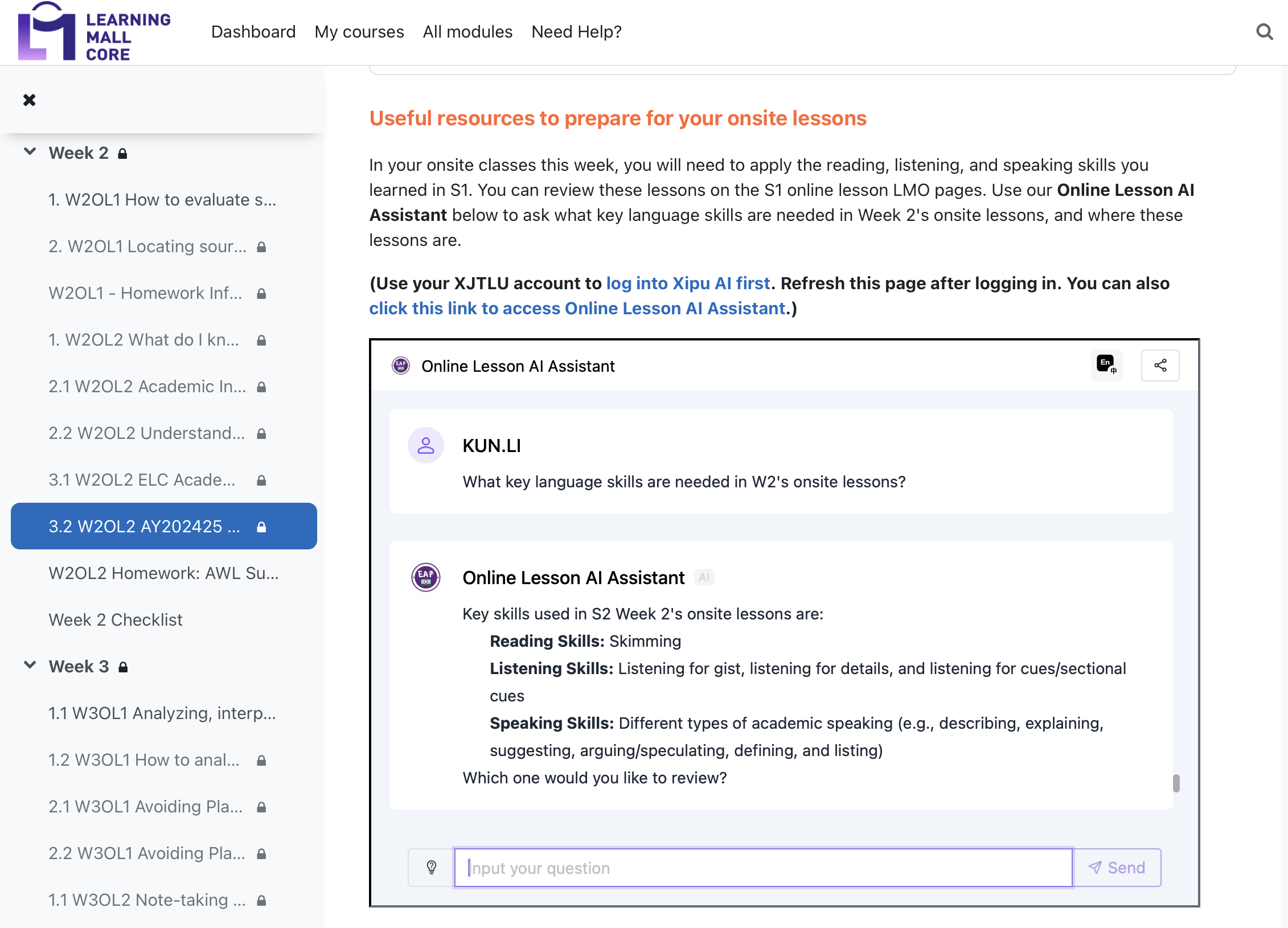Image resolution: width=1288 pixels, height=928 pixels.
Task: Open the My courses menu
Action: click(359, 32)
